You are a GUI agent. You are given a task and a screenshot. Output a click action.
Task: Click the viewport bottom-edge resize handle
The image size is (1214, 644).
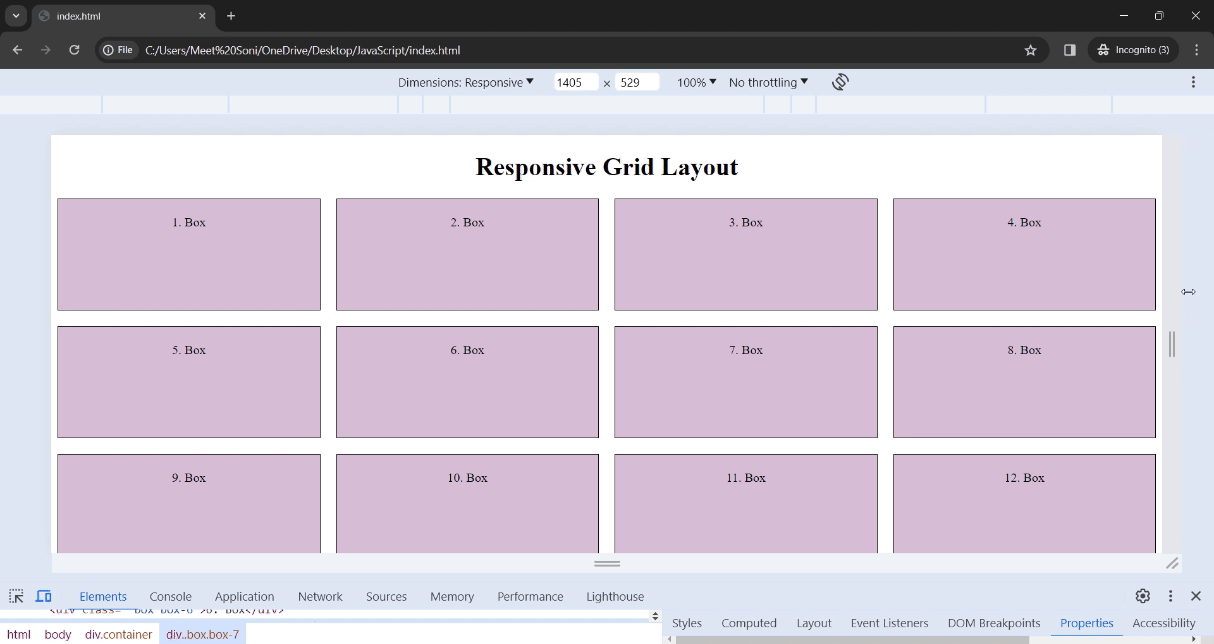pos(607,563)
